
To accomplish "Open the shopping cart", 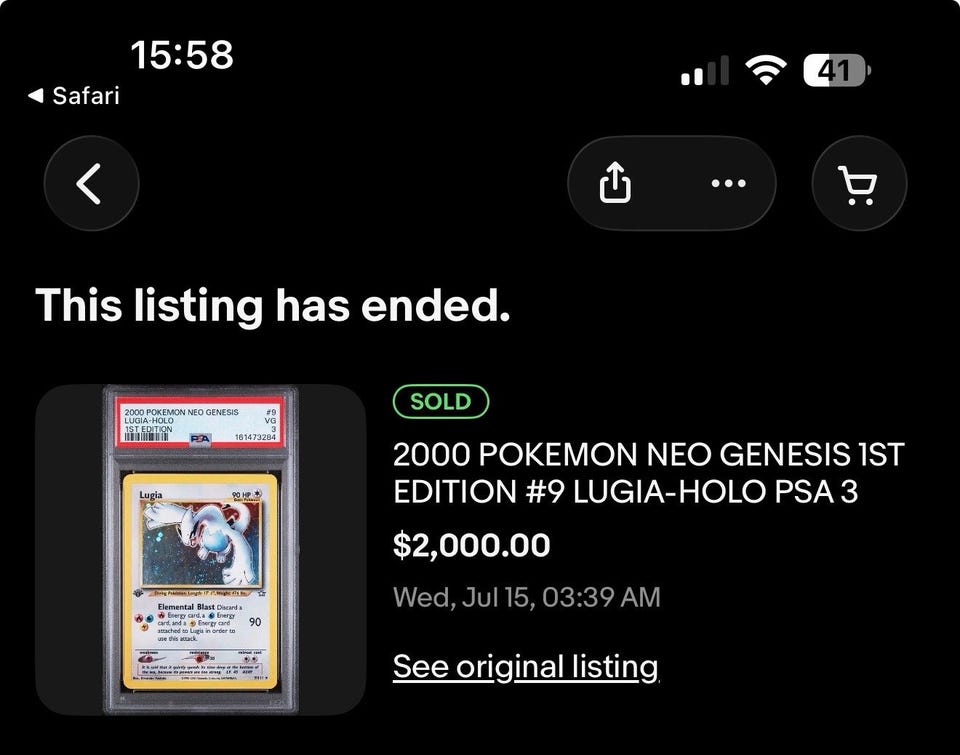I will 859,183.
